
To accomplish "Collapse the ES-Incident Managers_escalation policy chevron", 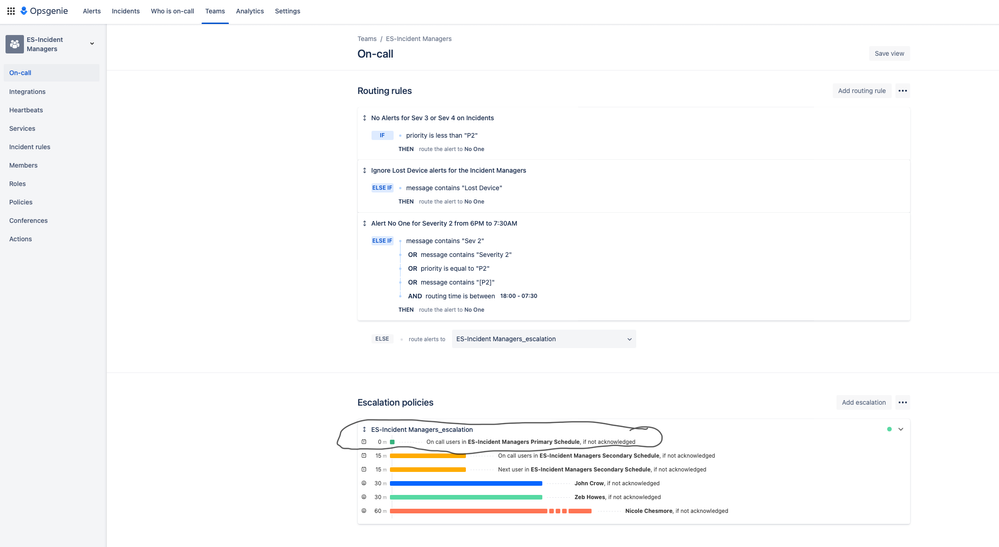I will [x=901, y=429].
